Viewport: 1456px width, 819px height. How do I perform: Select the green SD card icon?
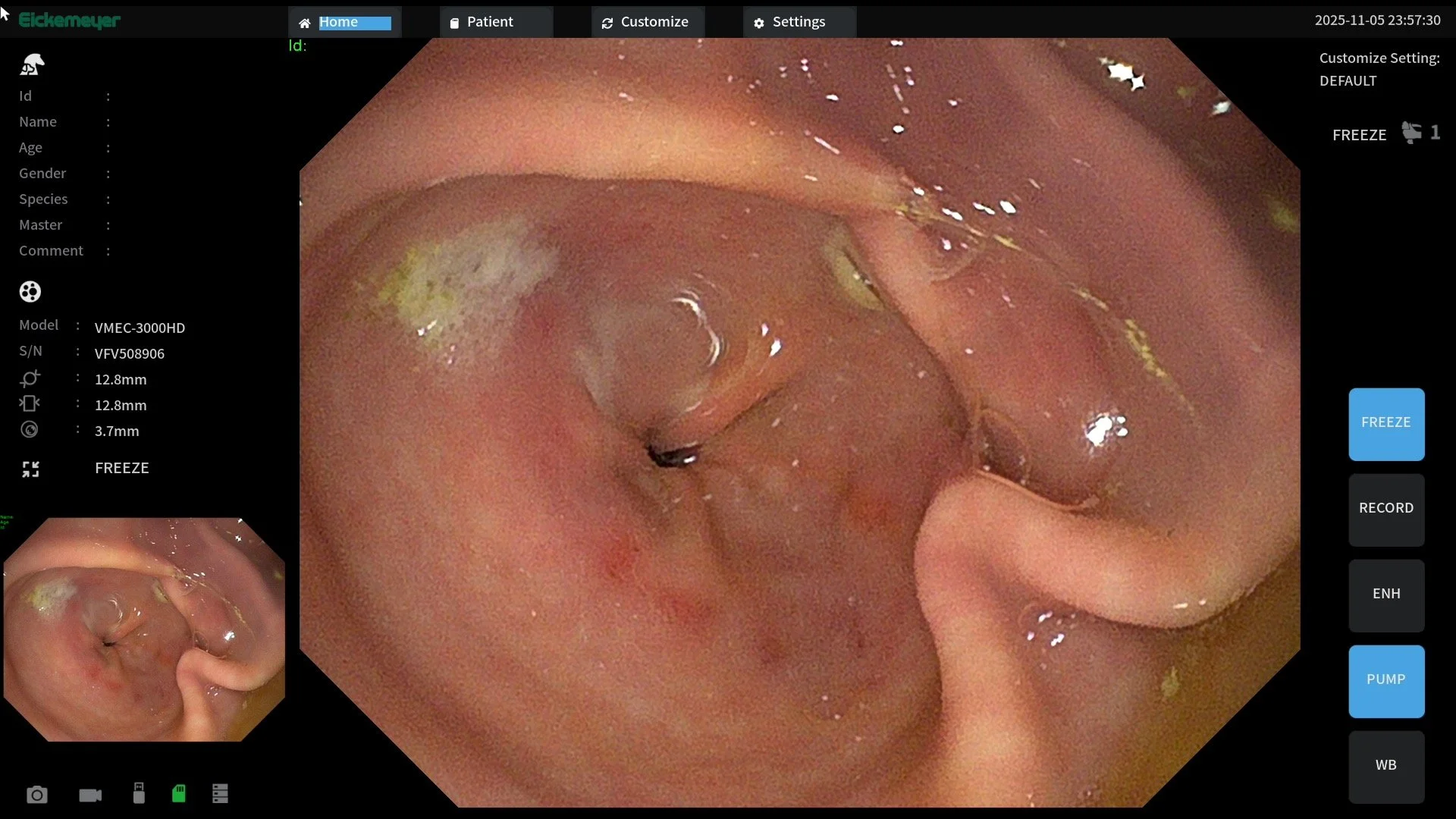point(179,793)
